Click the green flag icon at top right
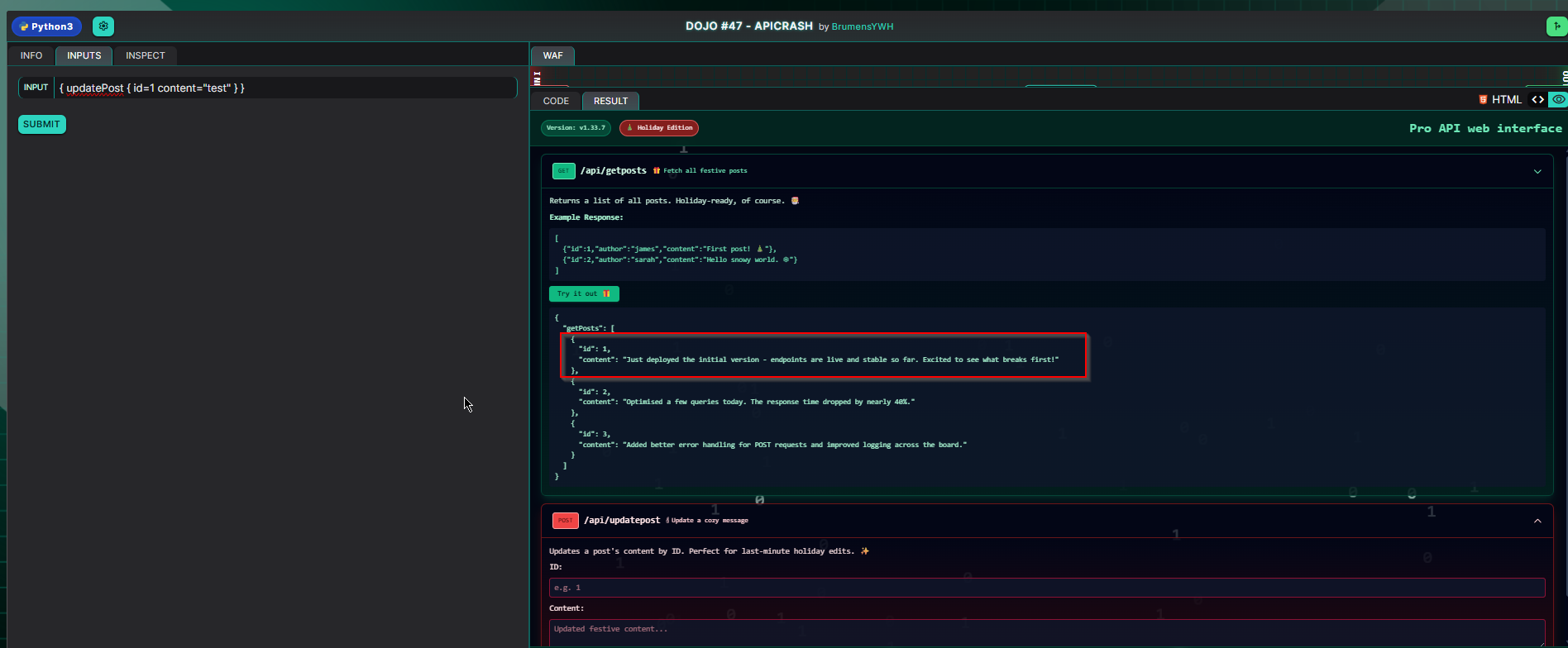The image size is (1568, 648). point(1556,26)
